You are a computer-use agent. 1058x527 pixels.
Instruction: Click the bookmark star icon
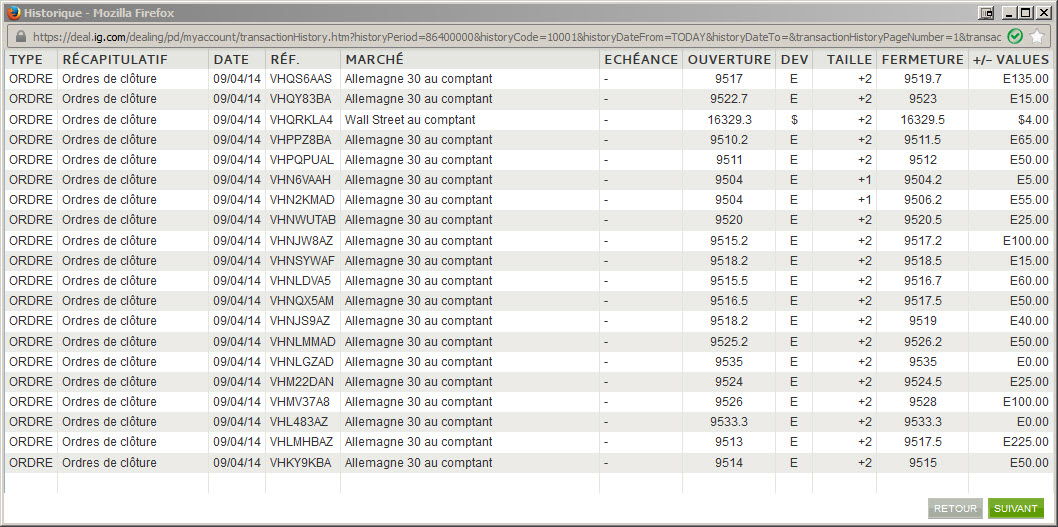(1036, 36)
